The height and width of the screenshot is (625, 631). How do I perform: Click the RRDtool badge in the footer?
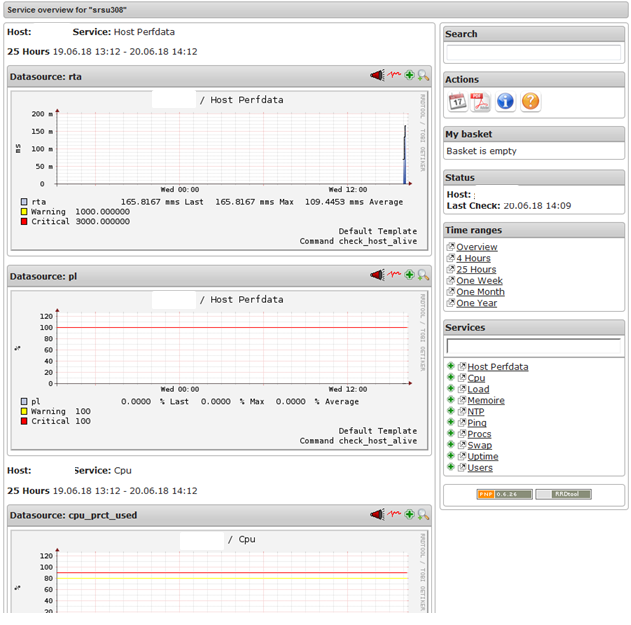tap(563, 494)
